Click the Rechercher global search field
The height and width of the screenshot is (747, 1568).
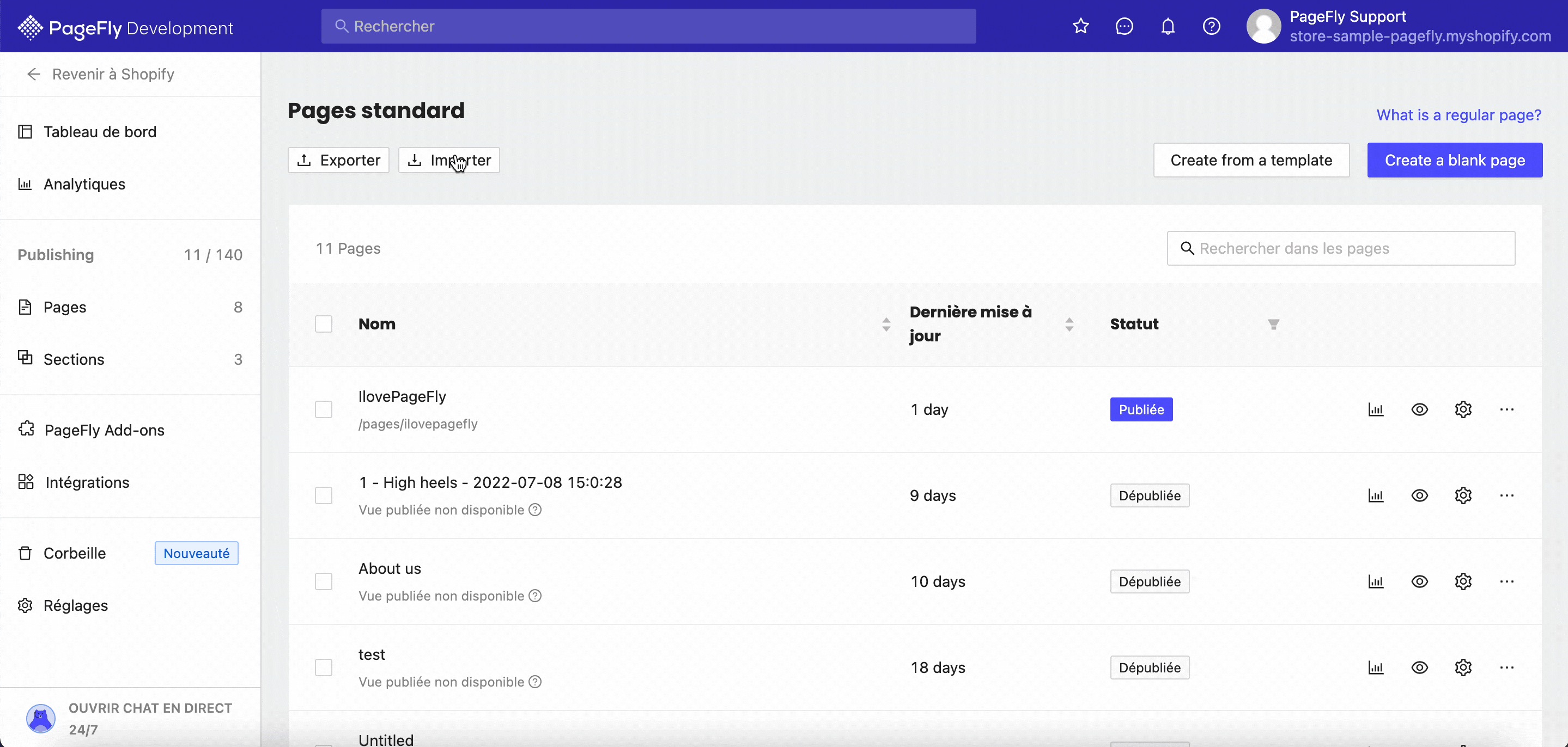point(649,26)
